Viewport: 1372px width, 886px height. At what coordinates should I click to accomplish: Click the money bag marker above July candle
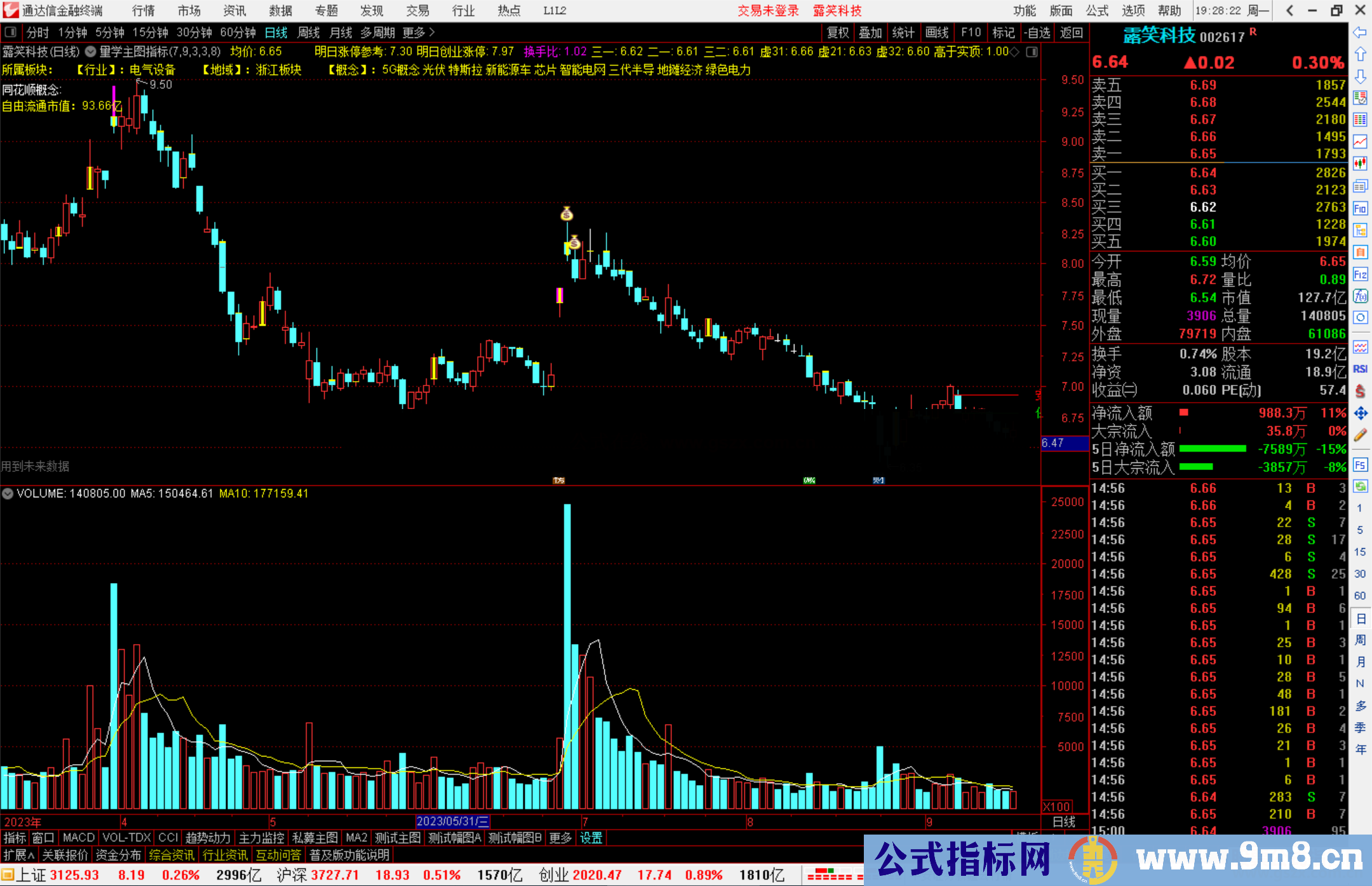[567, 214]
